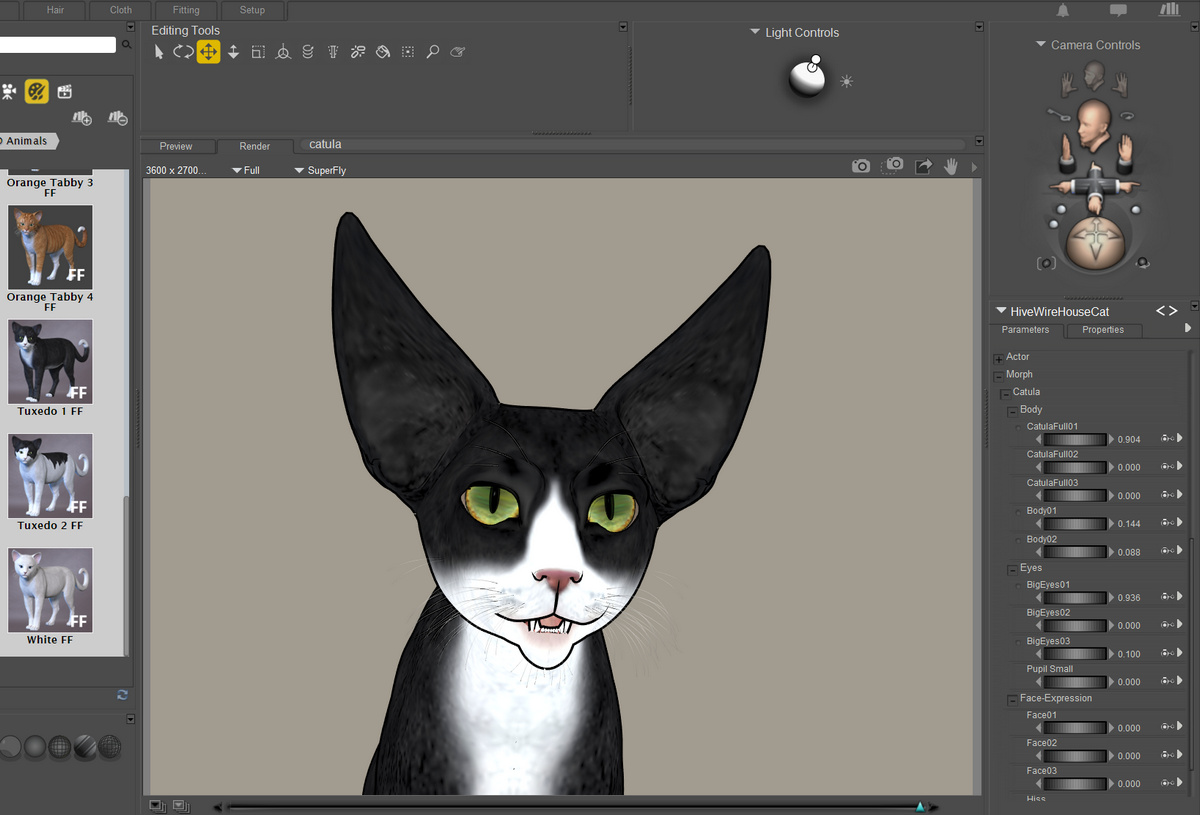This screenshot has width=1200, height=815.
Task: Click the Animals breadcrumb label
Action: (x=26, y=141)
